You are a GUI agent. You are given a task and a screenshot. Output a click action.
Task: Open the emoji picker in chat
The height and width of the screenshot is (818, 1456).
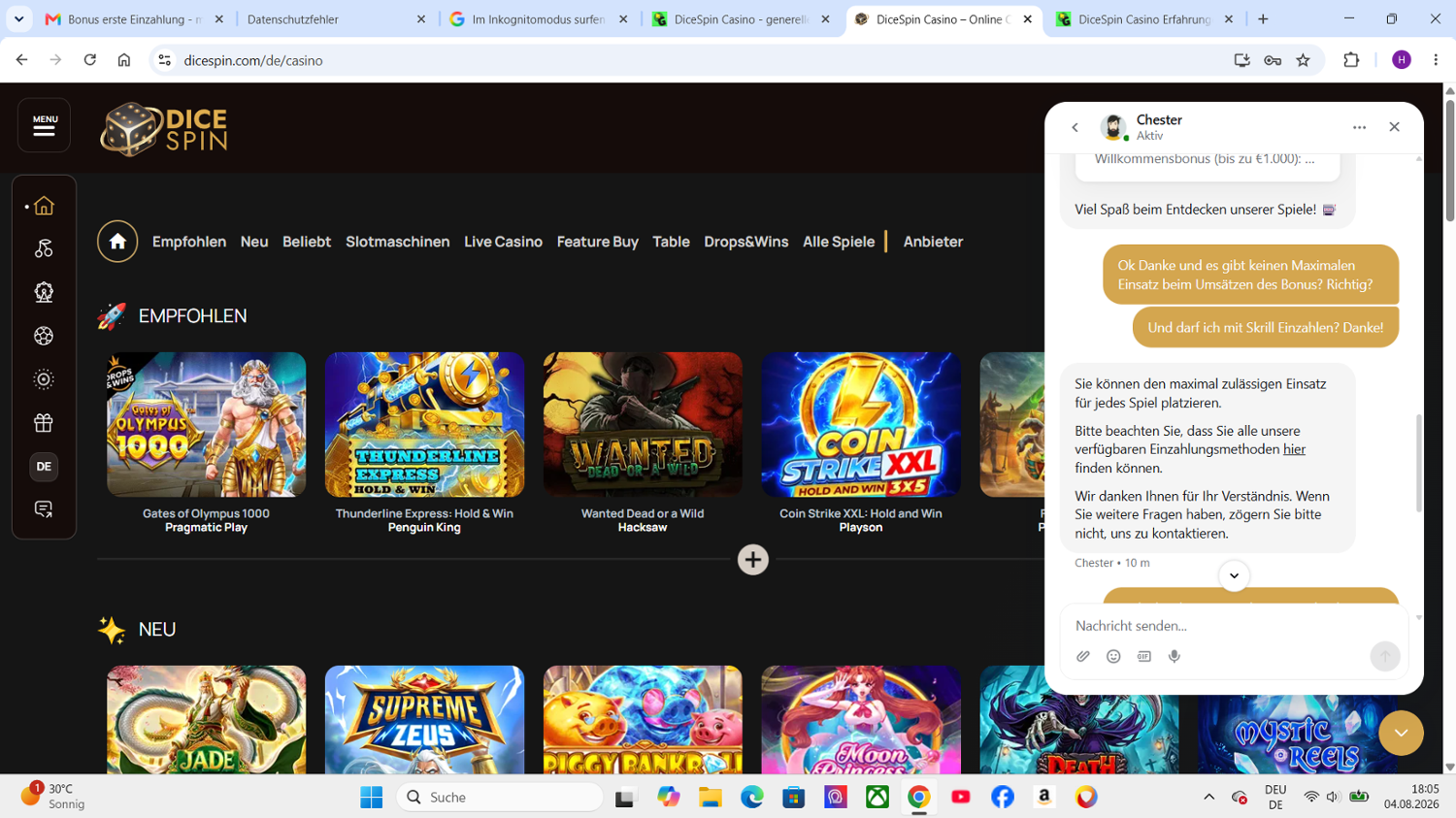[1113, 657]
